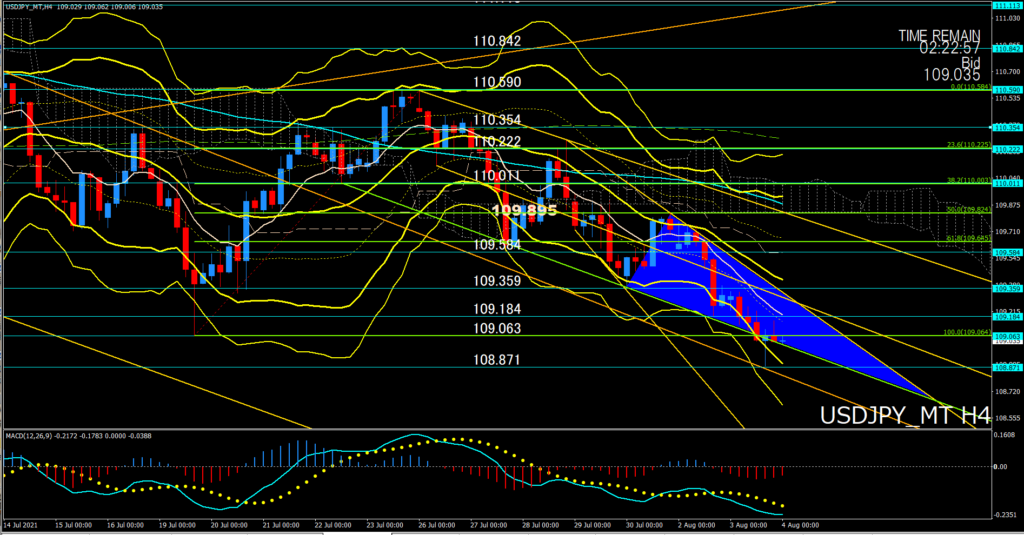1024x535 pixels.
Task: Click 110.700 on the price scale
Action: [x=1007, y=71]
